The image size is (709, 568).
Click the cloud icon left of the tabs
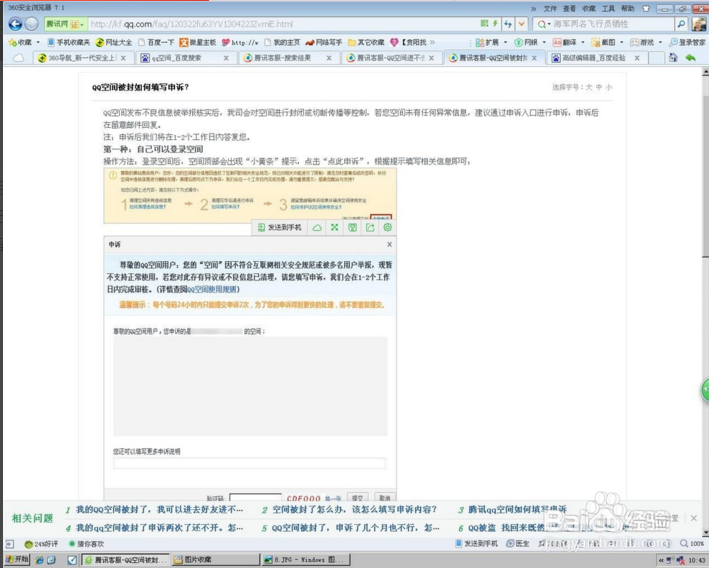tap(18, 58)
